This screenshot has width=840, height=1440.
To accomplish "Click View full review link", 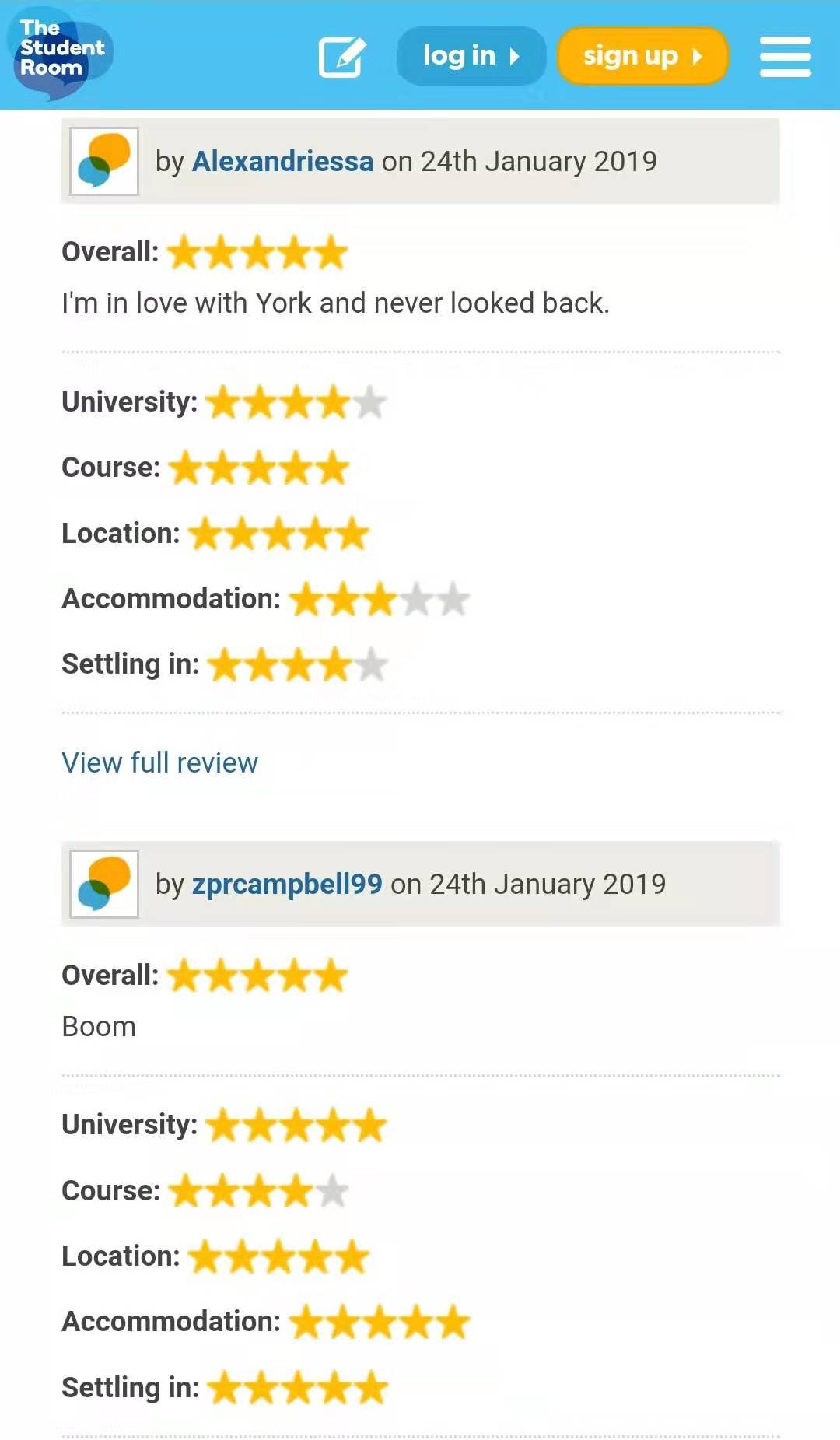I will click(159, 762).
